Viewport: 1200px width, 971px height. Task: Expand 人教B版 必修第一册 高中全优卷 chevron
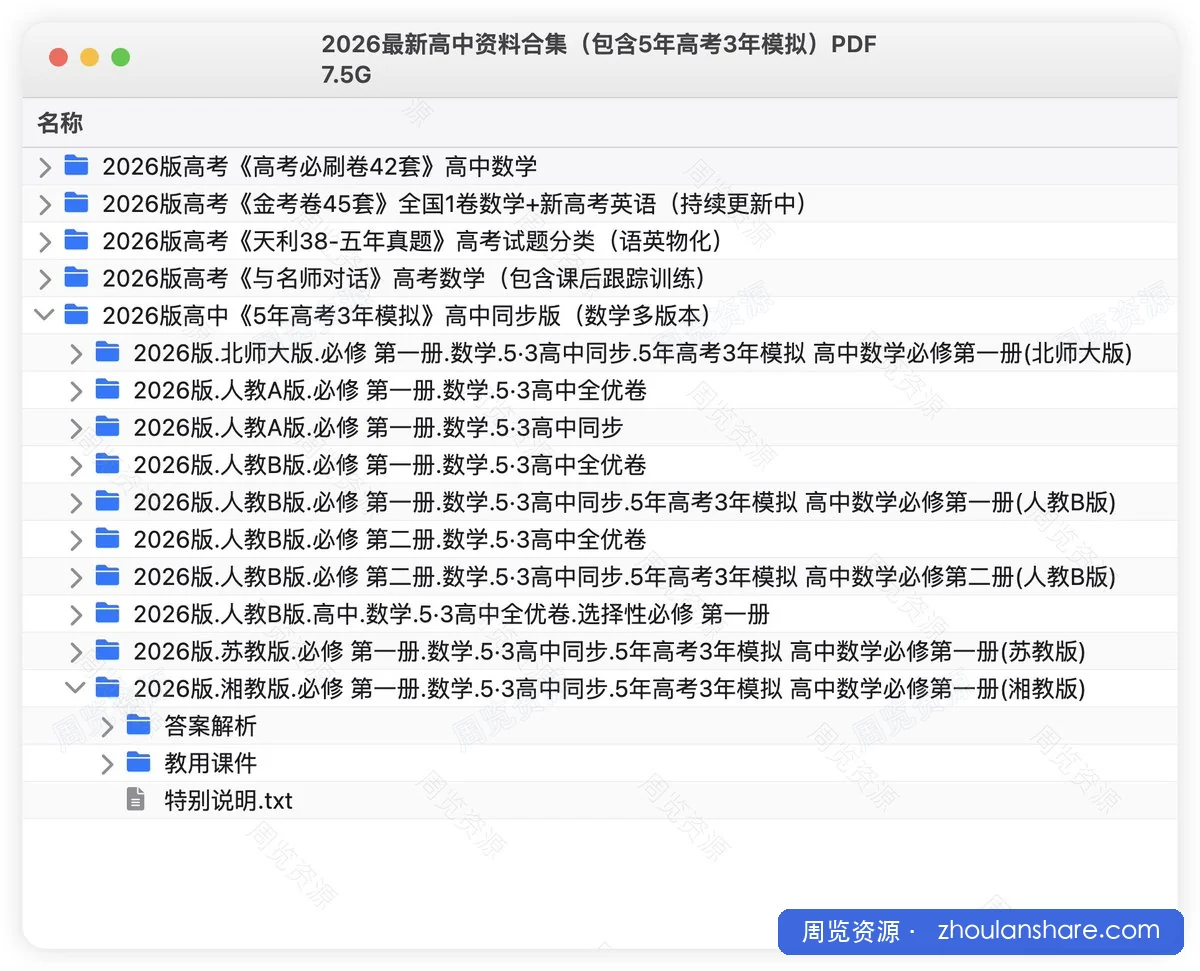[x=76, y=465]
